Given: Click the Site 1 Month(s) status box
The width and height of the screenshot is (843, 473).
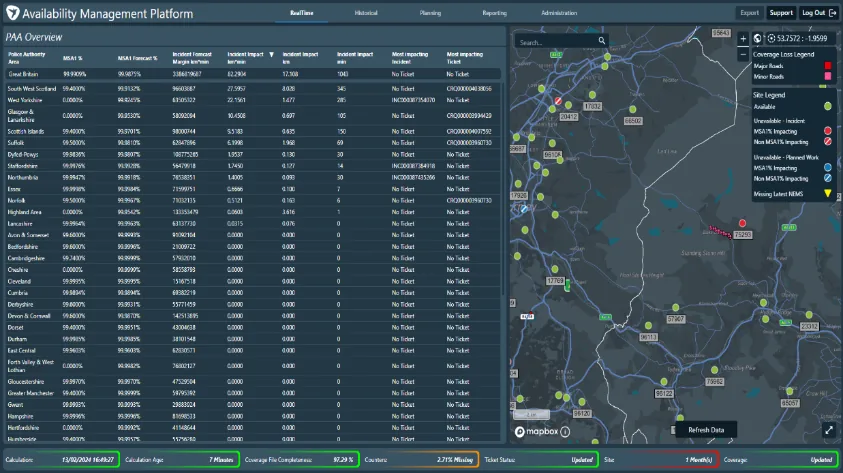Looking at the screenshot, I should tap(659, 460).
